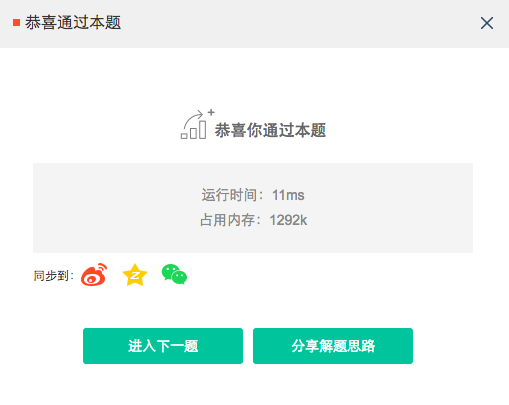Click the plus sign above chart icon
509x405 pixels.
click(x=211, y=112)
